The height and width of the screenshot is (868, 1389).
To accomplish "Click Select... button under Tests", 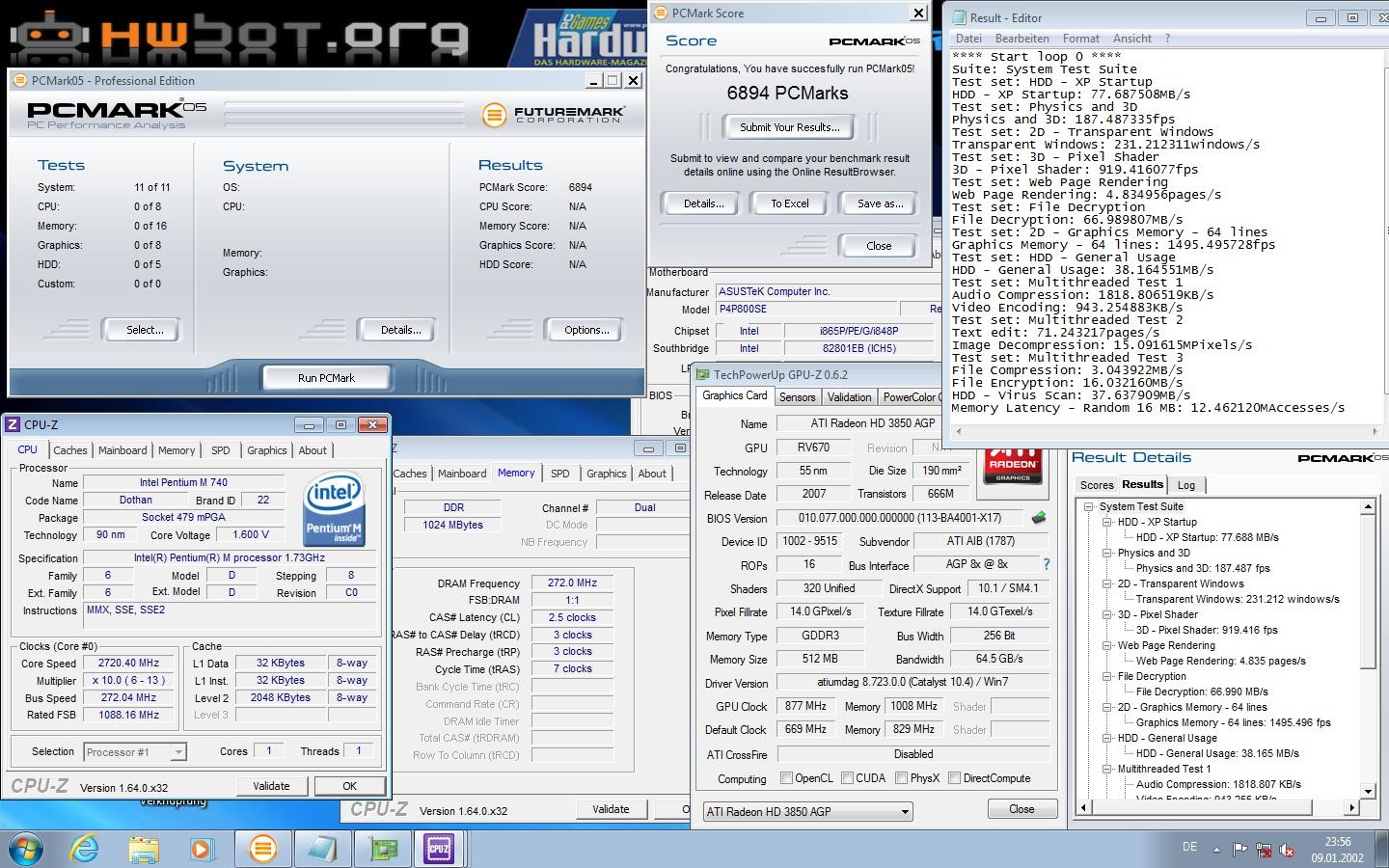I will pyautogui.click(x=145, y=330).
